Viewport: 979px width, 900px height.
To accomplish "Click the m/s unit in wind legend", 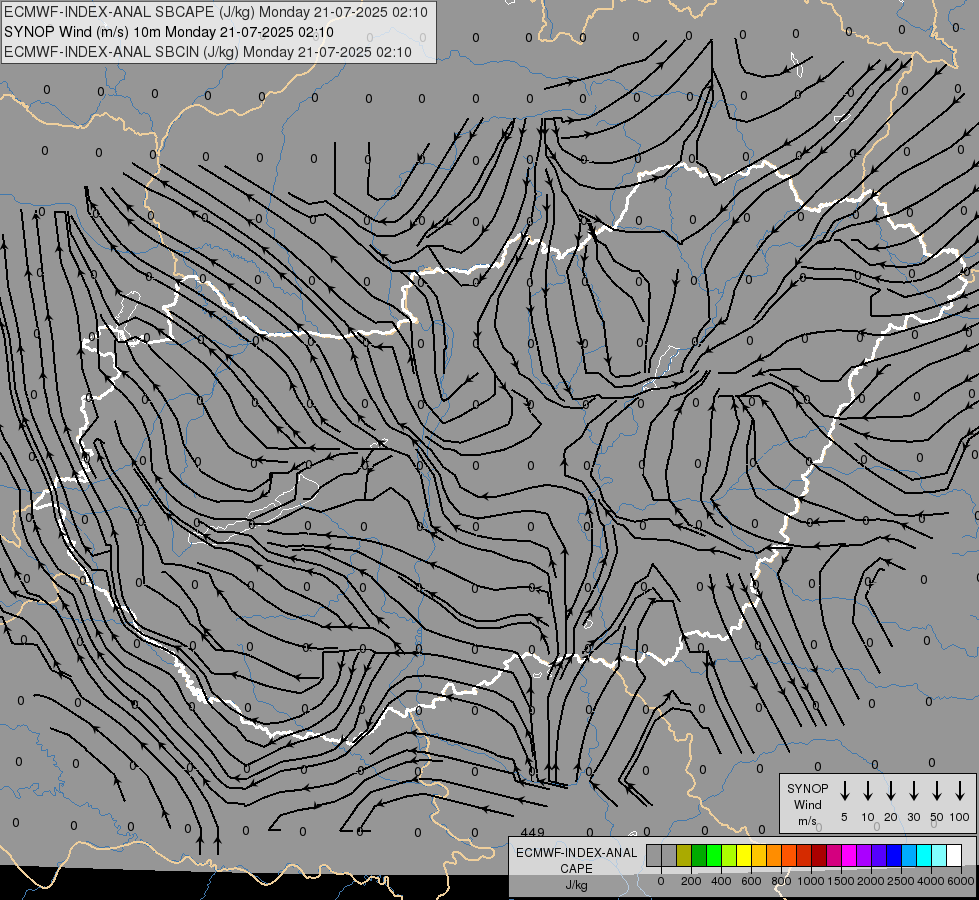I will click(x=807, y=821).
